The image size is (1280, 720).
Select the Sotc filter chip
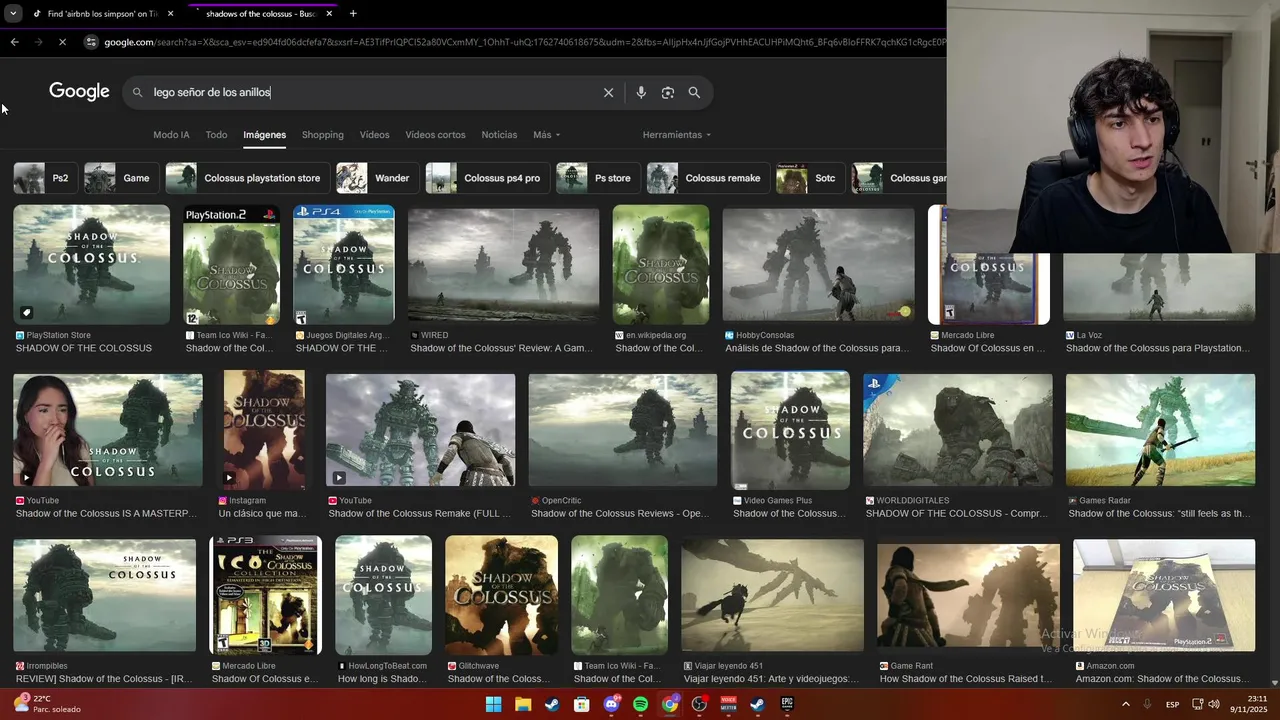point(809,178)
